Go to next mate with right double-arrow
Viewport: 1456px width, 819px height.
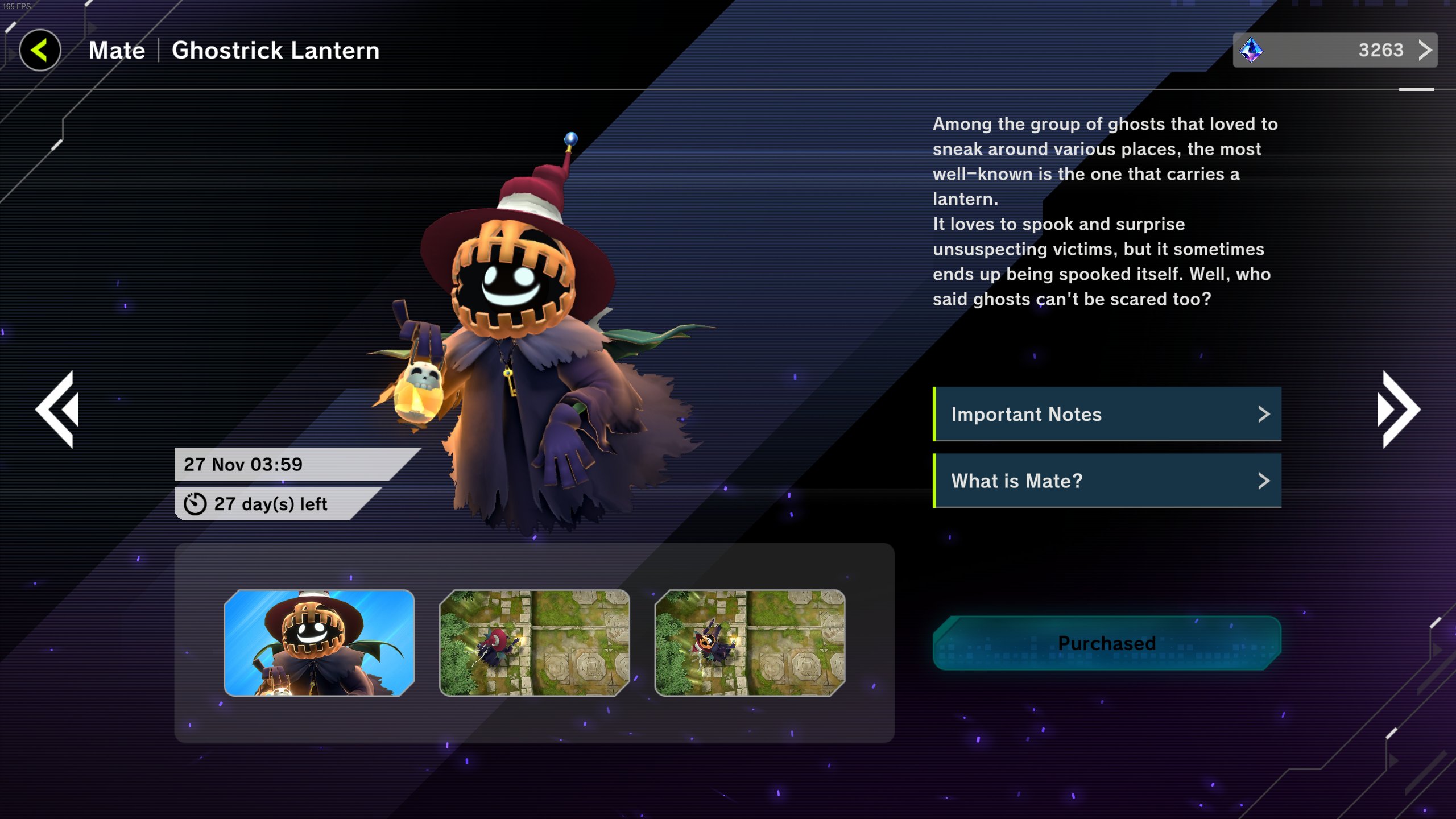click(x=1399, y=409)
